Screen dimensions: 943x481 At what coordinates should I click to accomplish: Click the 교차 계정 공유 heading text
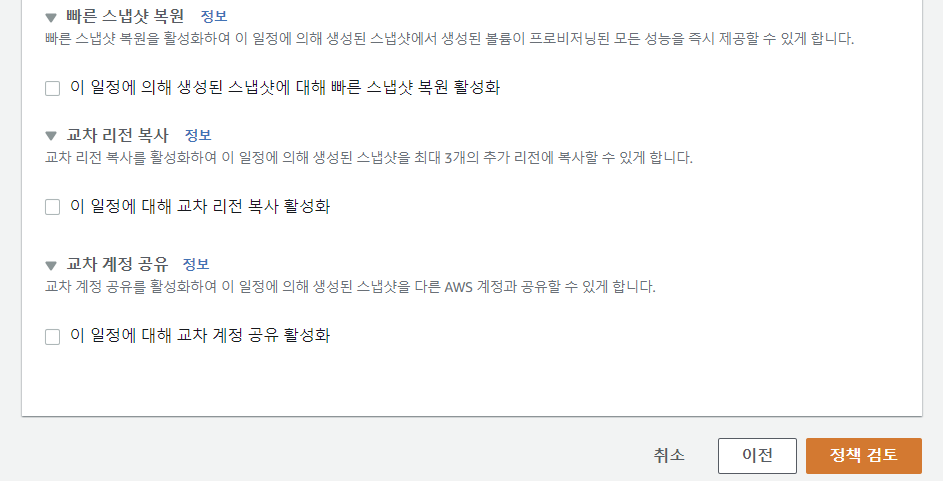[117, 263]
